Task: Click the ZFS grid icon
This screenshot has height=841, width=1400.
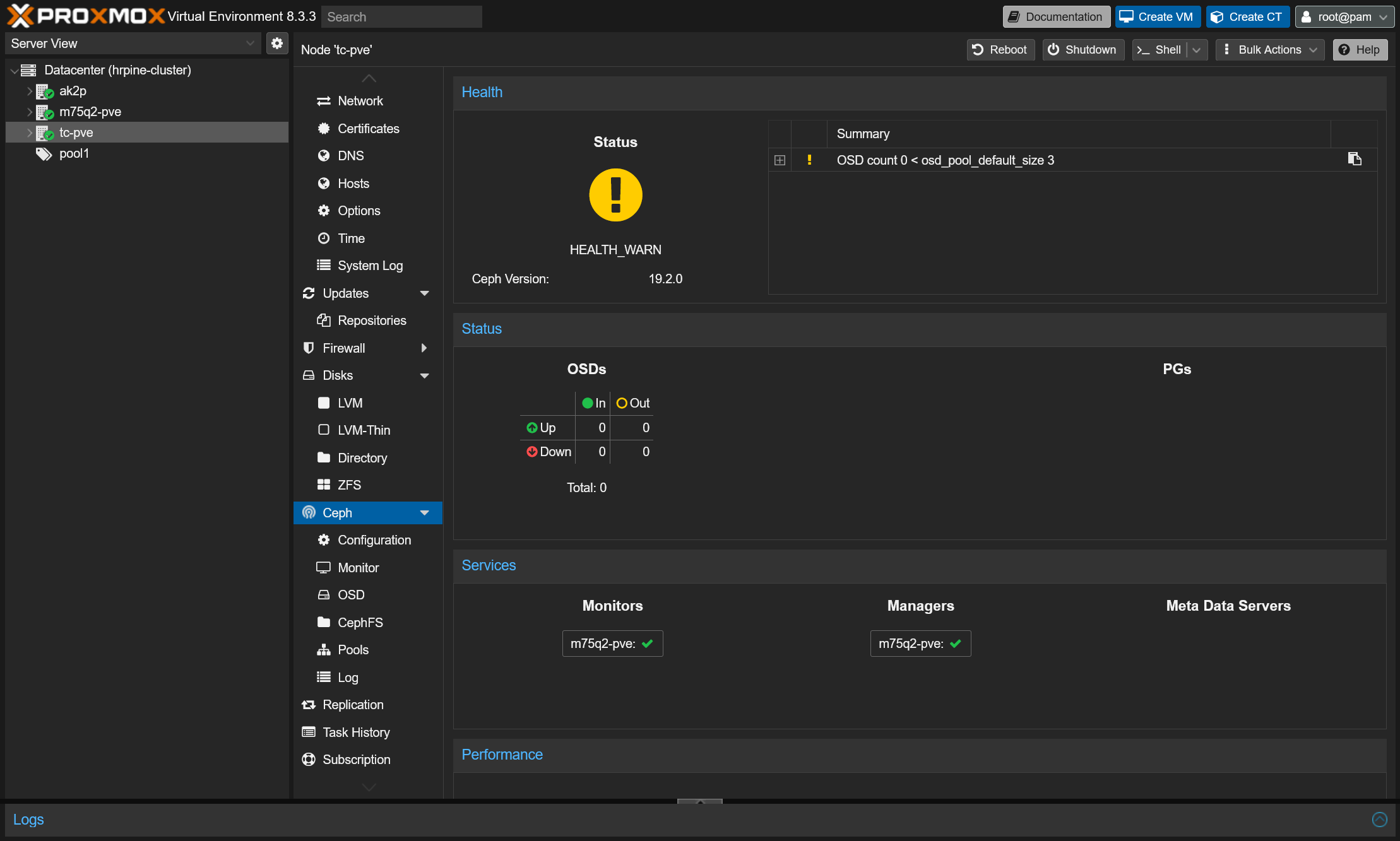Action: [324, 485]
